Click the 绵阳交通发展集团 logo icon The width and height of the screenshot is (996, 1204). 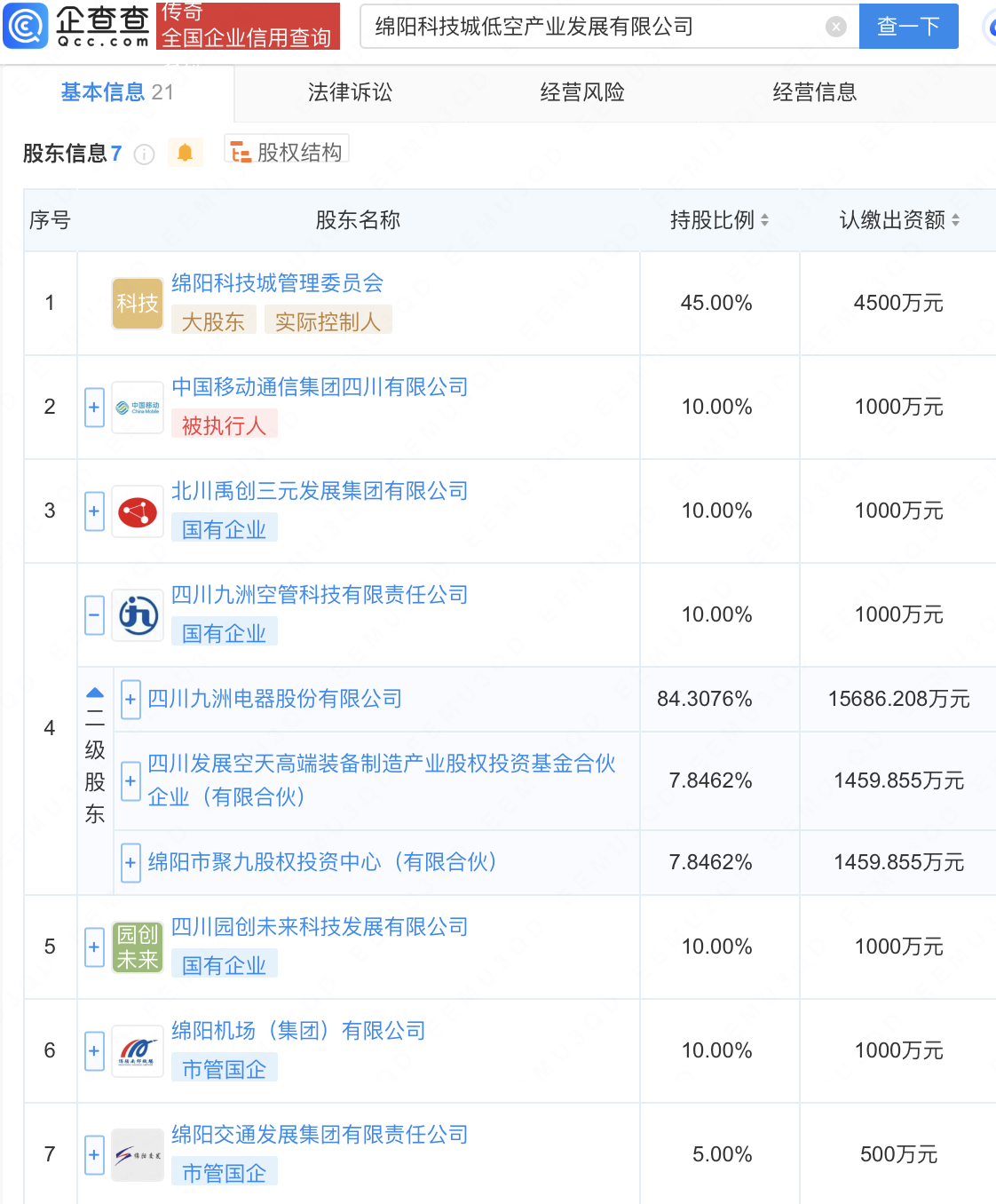(x=138, y=1155)
